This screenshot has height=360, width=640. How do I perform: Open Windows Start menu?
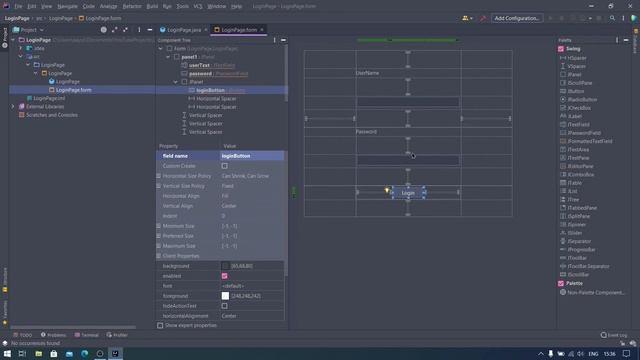(x=7, y=353)
